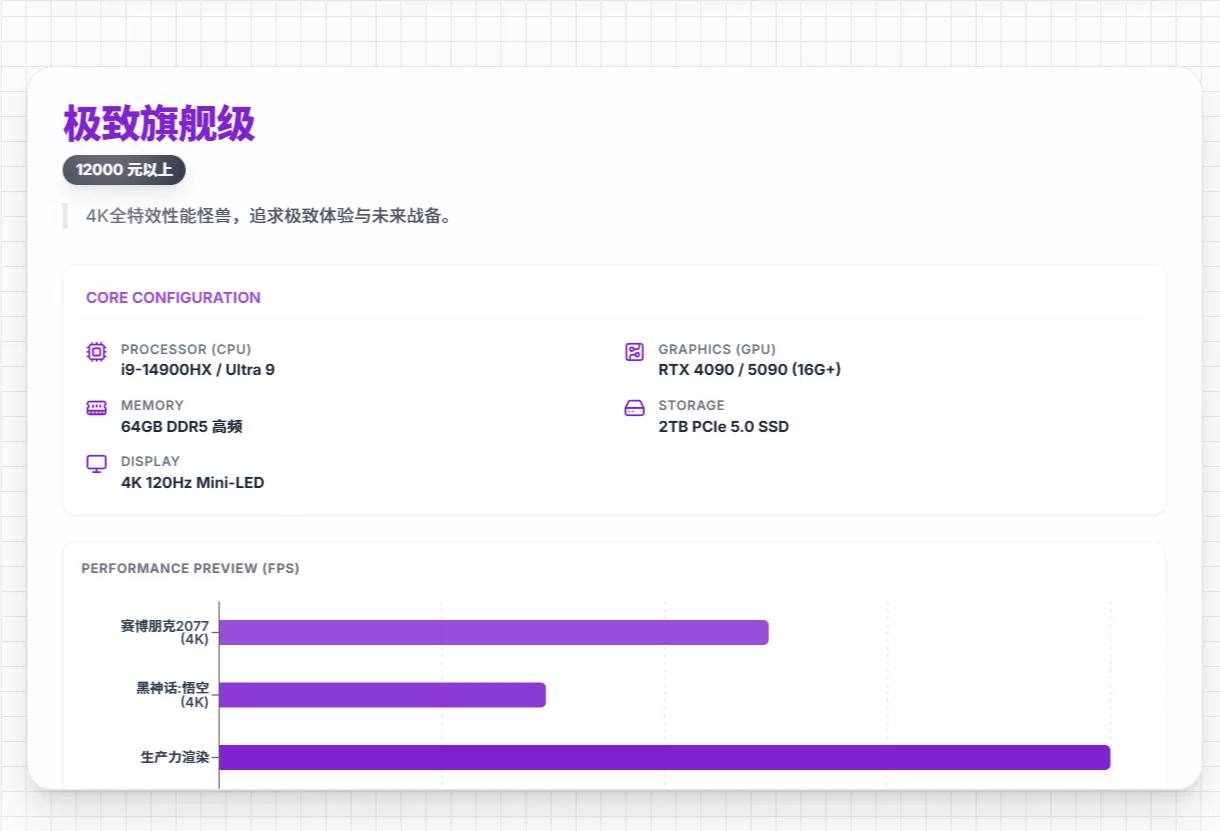Click the i9-14900HX / Ultra 9 value

click(198, 370)
